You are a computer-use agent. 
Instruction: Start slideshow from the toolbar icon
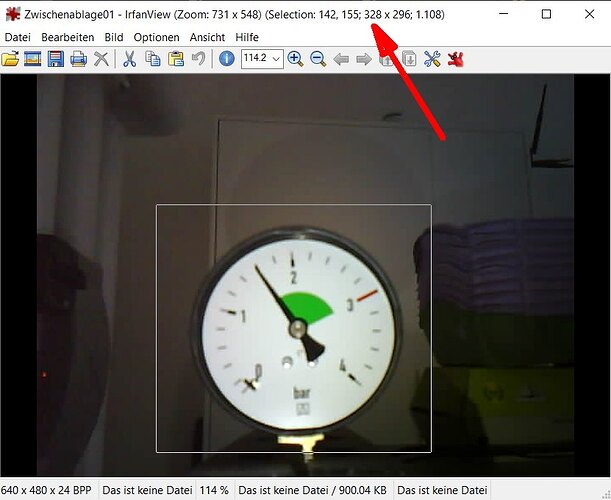(x=33, y=59)
